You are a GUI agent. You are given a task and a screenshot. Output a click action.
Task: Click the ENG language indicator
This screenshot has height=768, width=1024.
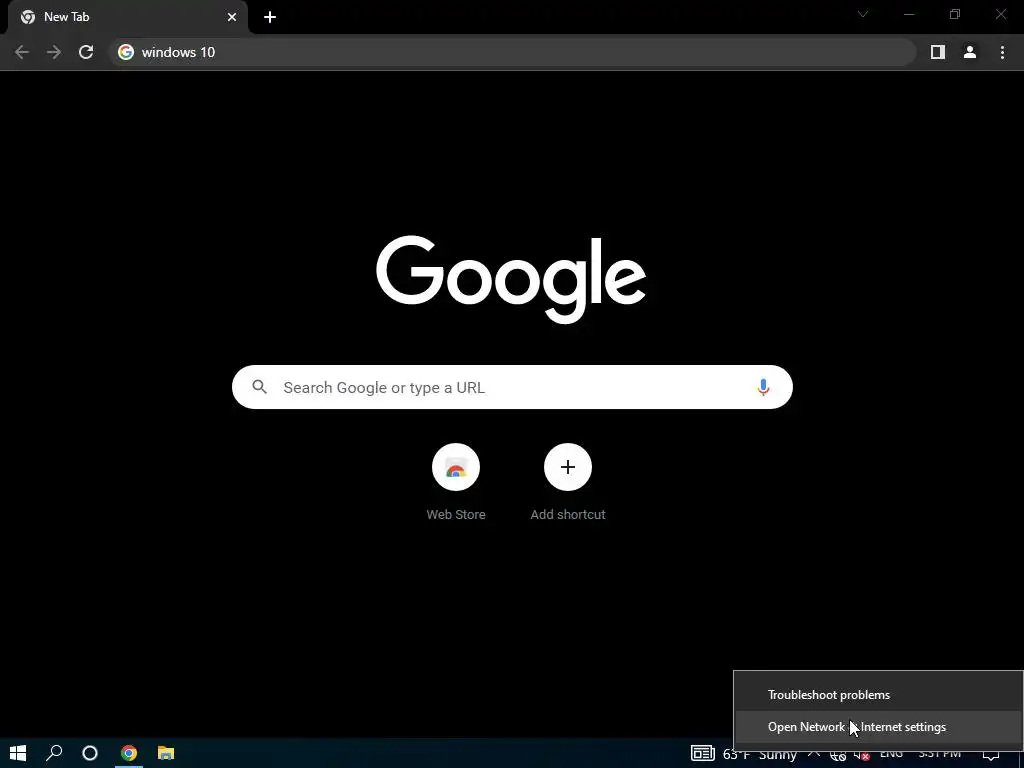coord(891,753)
